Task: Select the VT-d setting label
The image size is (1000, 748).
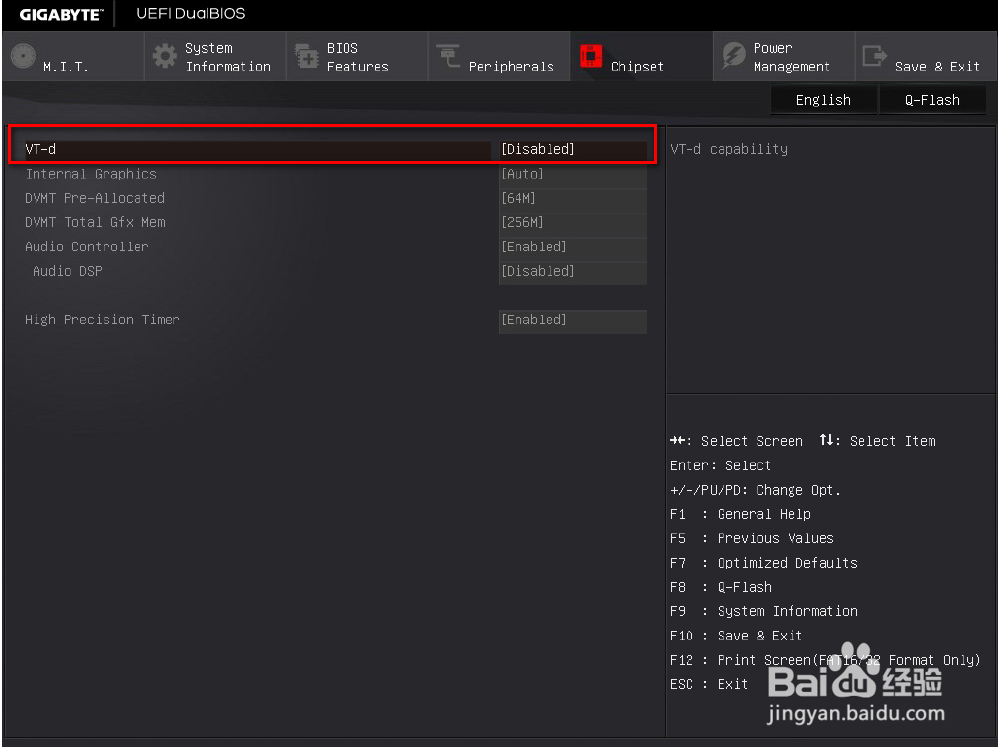Action: (41, 149)
